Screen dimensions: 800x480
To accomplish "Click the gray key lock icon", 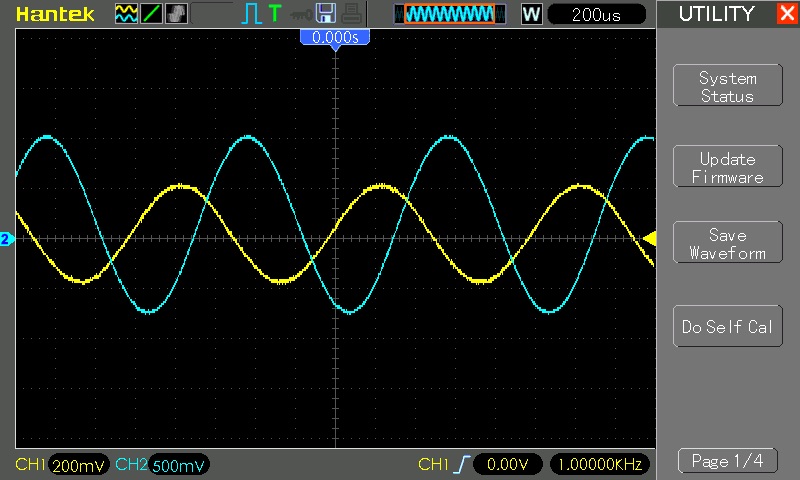I will 301,14.
